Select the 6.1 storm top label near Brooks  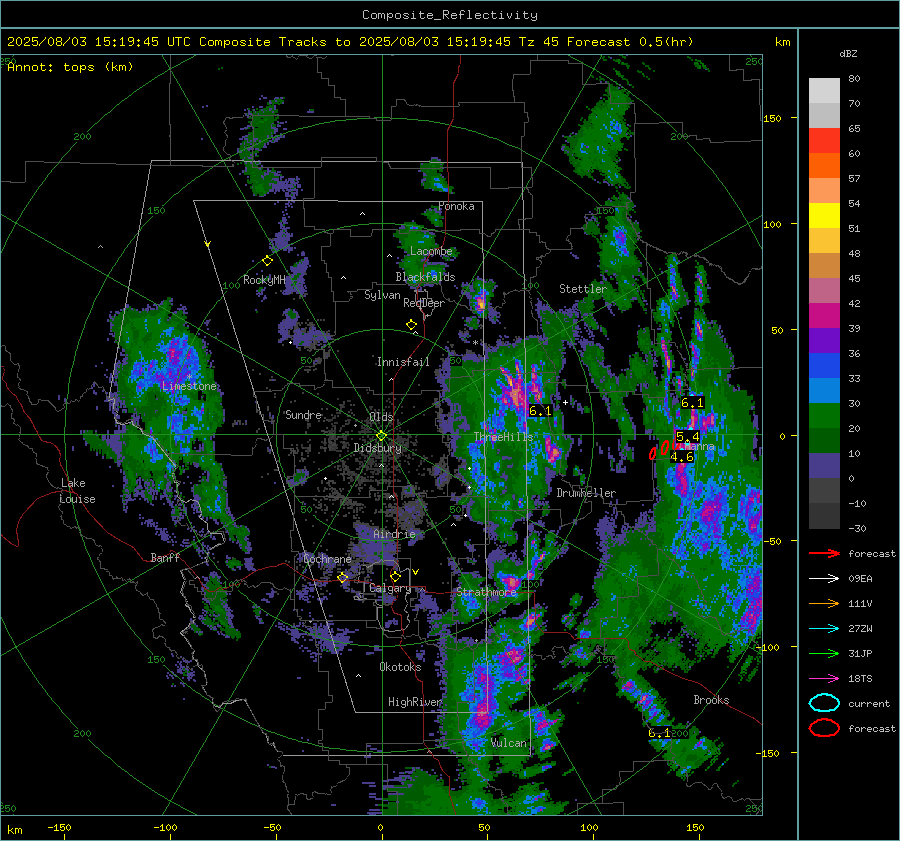(659, 733)
